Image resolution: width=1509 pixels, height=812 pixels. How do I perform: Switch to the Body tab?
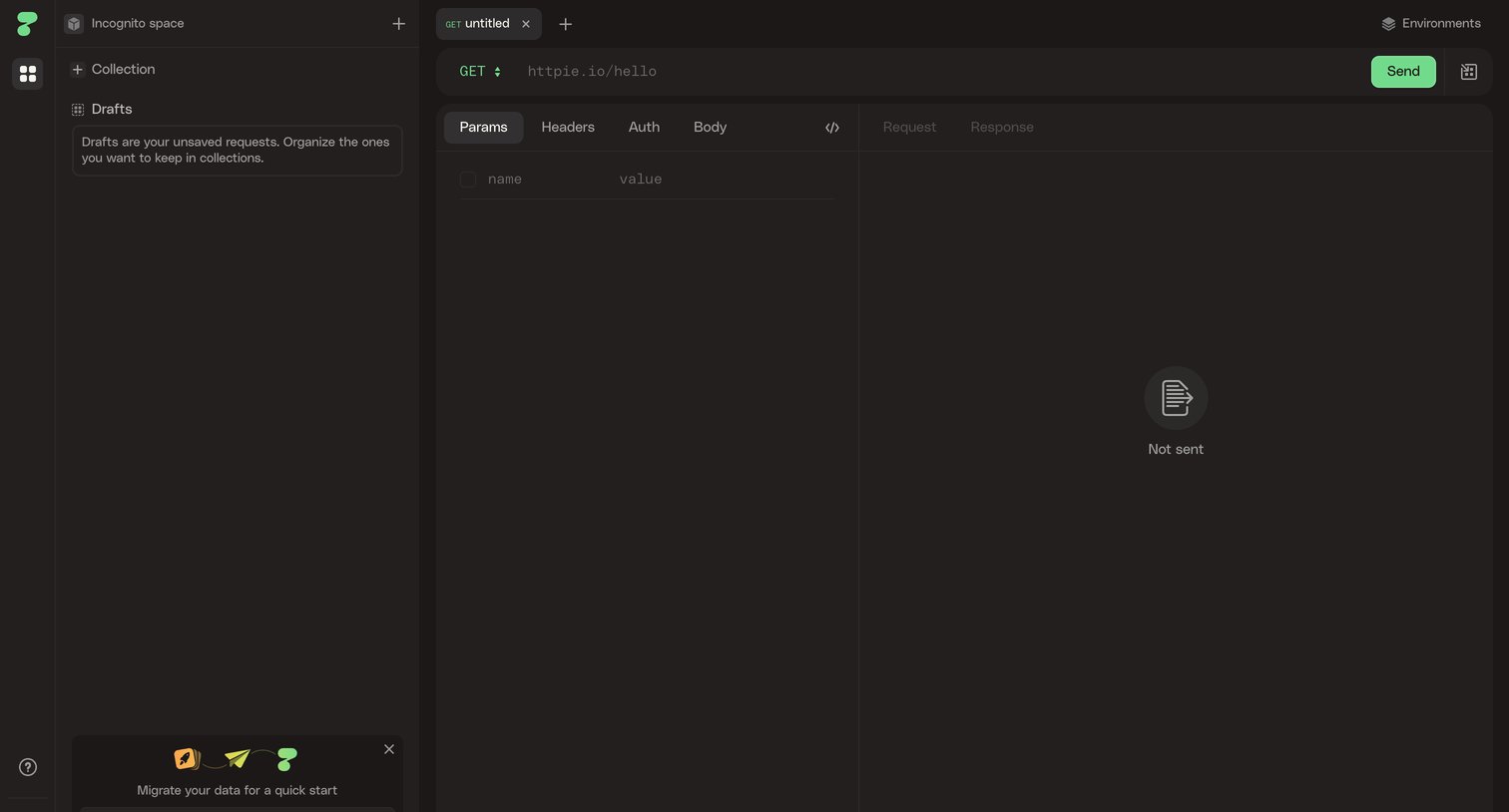pyautogui.click(x=710, y=128)
